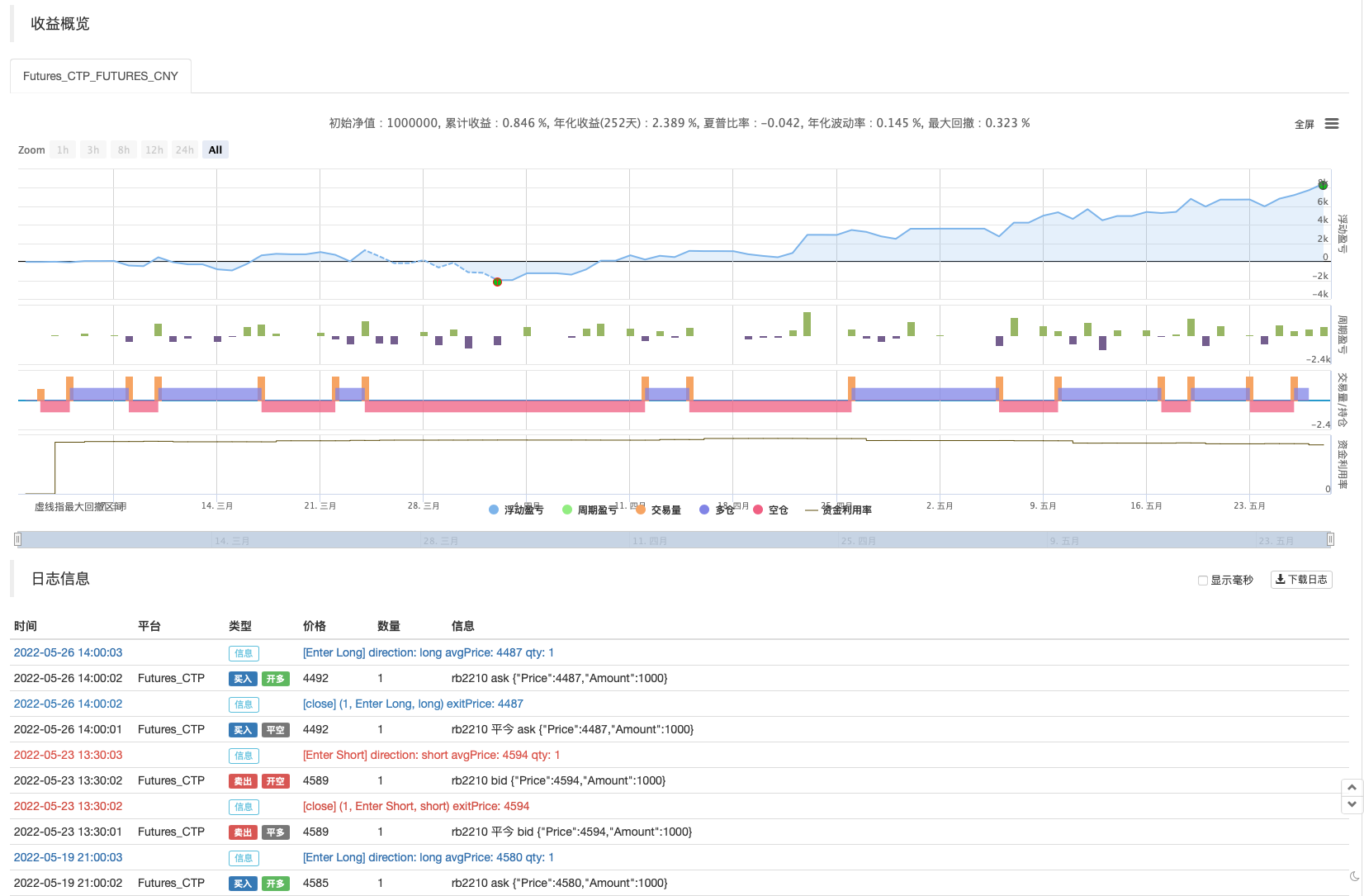The image size is (1364, 896).
Task: Click close Enter Short exitPrice 4594 message
Action: [416, 806]
